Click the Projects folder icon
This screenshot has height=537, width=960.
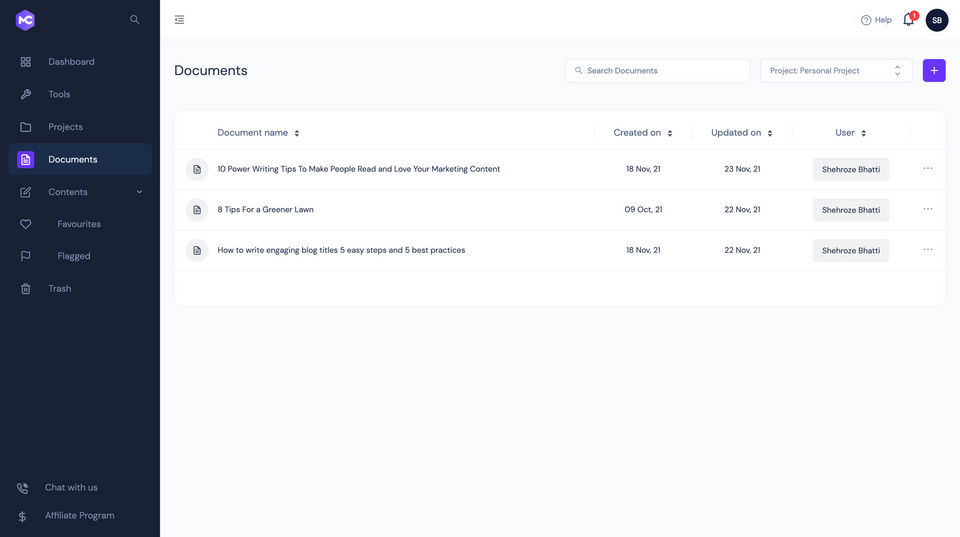26,127
